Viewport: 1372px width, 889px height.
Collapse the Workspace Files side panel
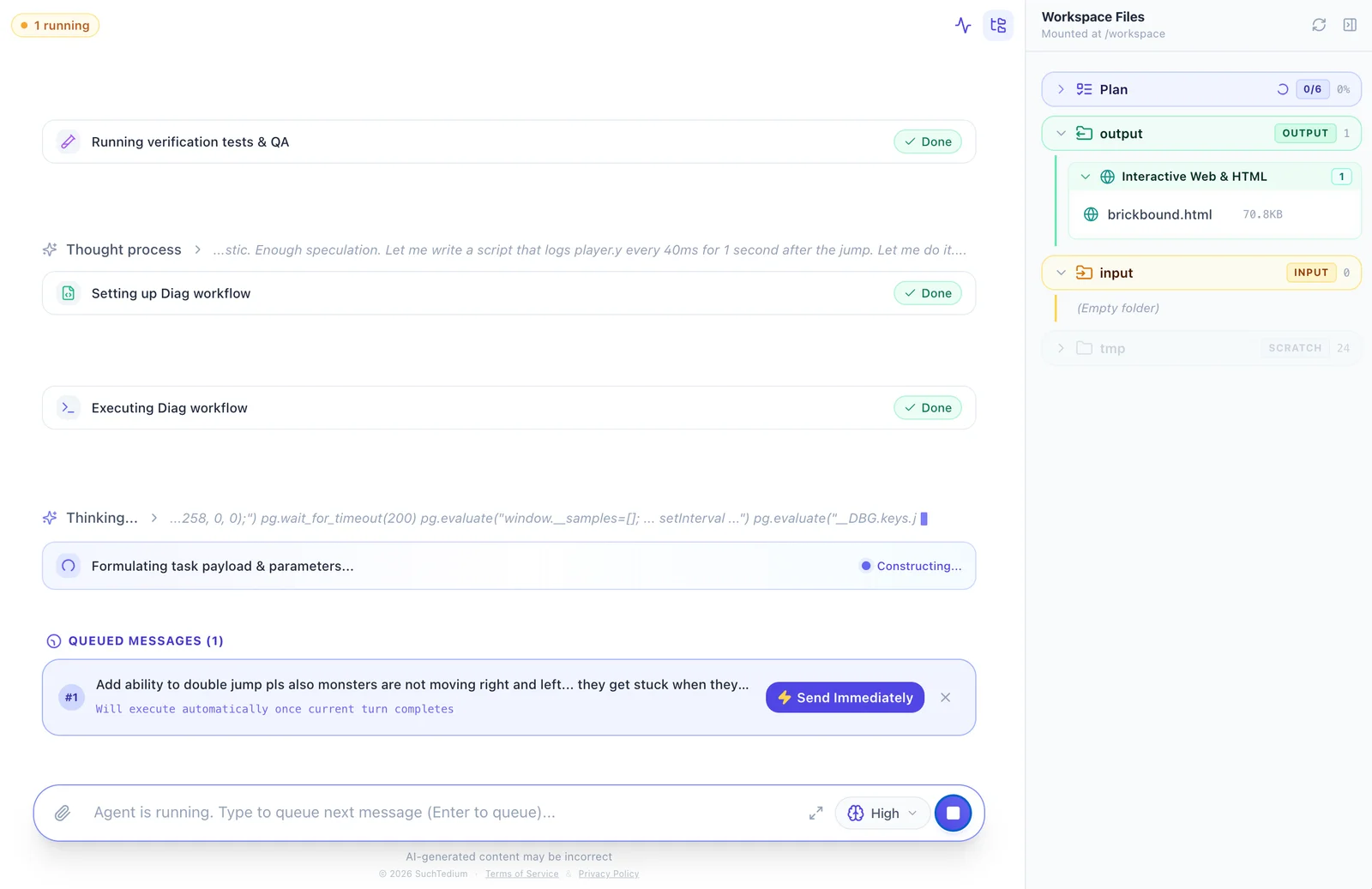(1350, 25)
